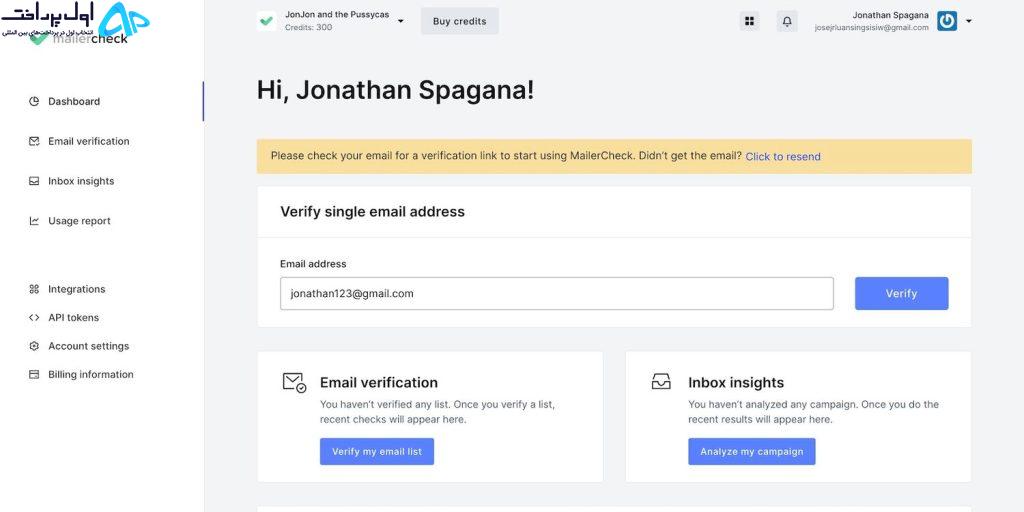This screenshot has height=512, width=1024.
Task: Click the Jonathan Spagana name in header
Action: [890, 15]
